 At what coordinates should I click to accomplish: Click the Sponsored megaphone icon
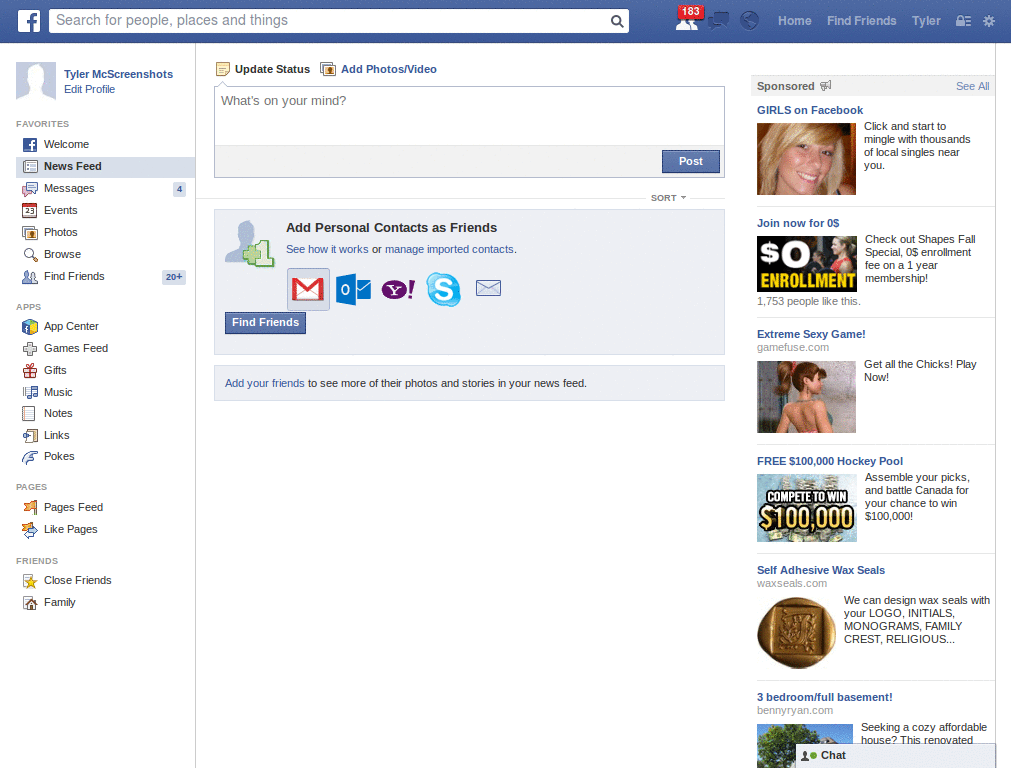click(x=825, y=86)
